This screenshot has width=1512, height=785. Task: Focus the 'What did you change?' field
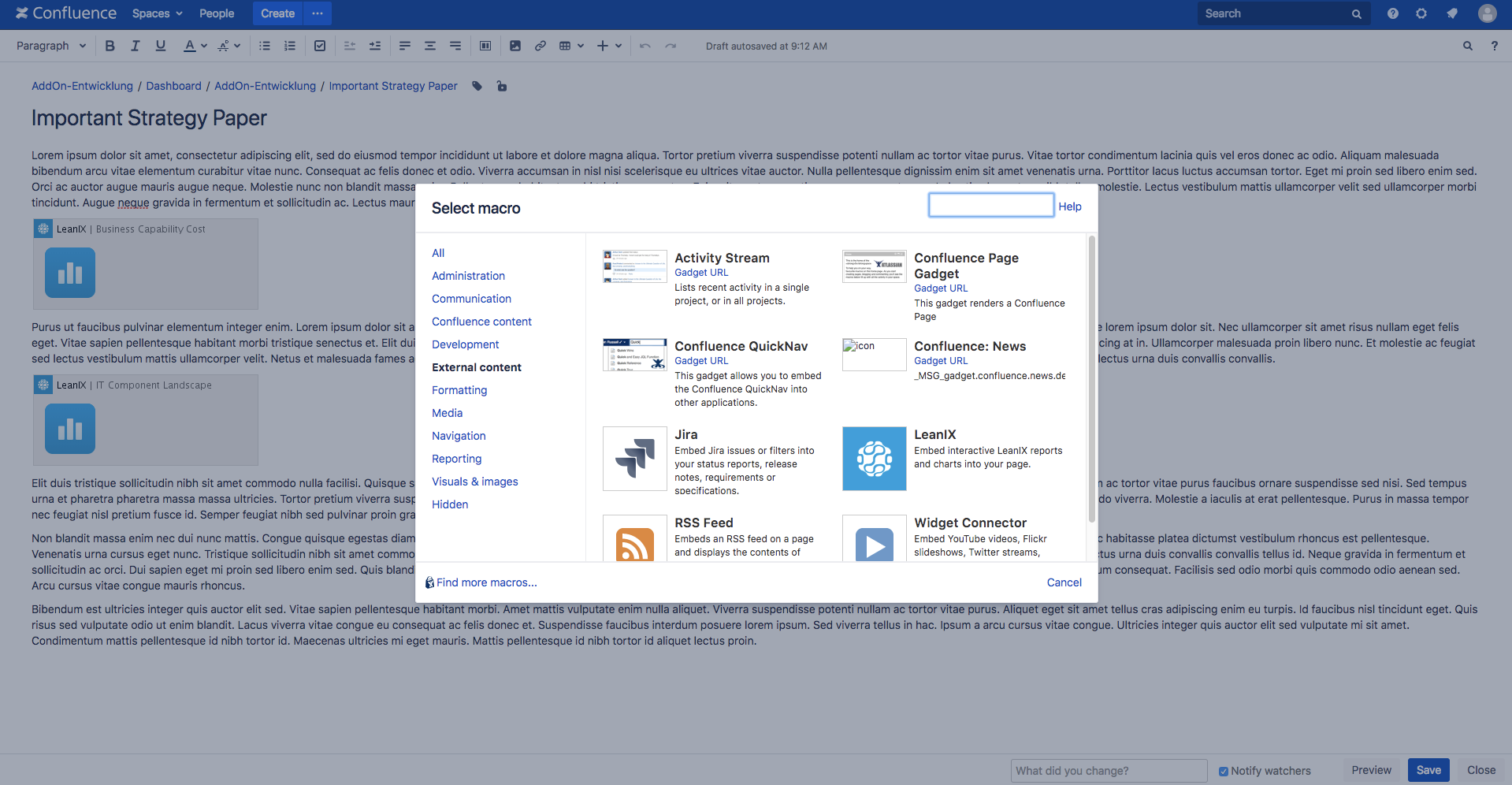point(1109,771)
